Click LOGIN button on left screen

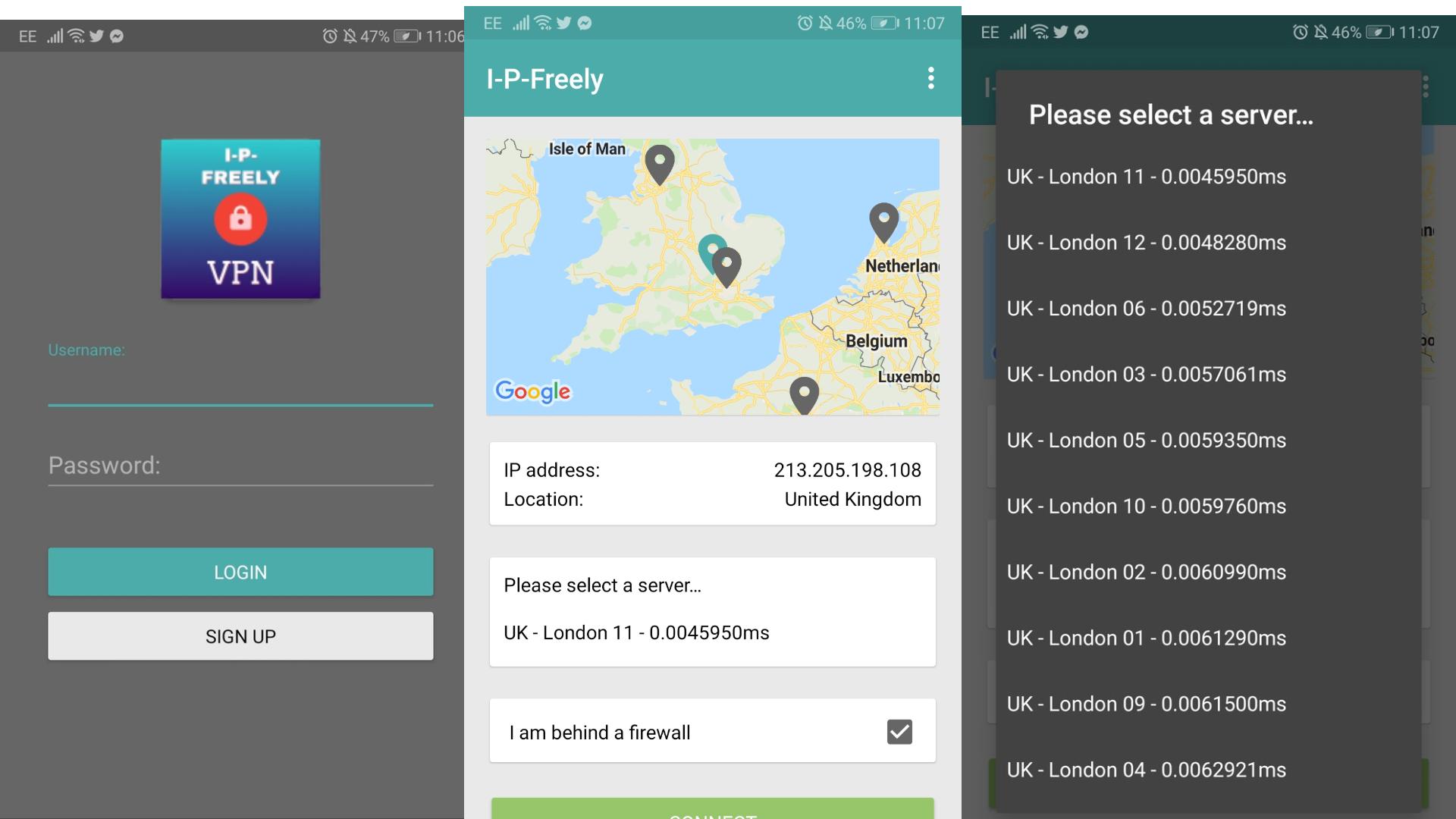tap(240, 571)
